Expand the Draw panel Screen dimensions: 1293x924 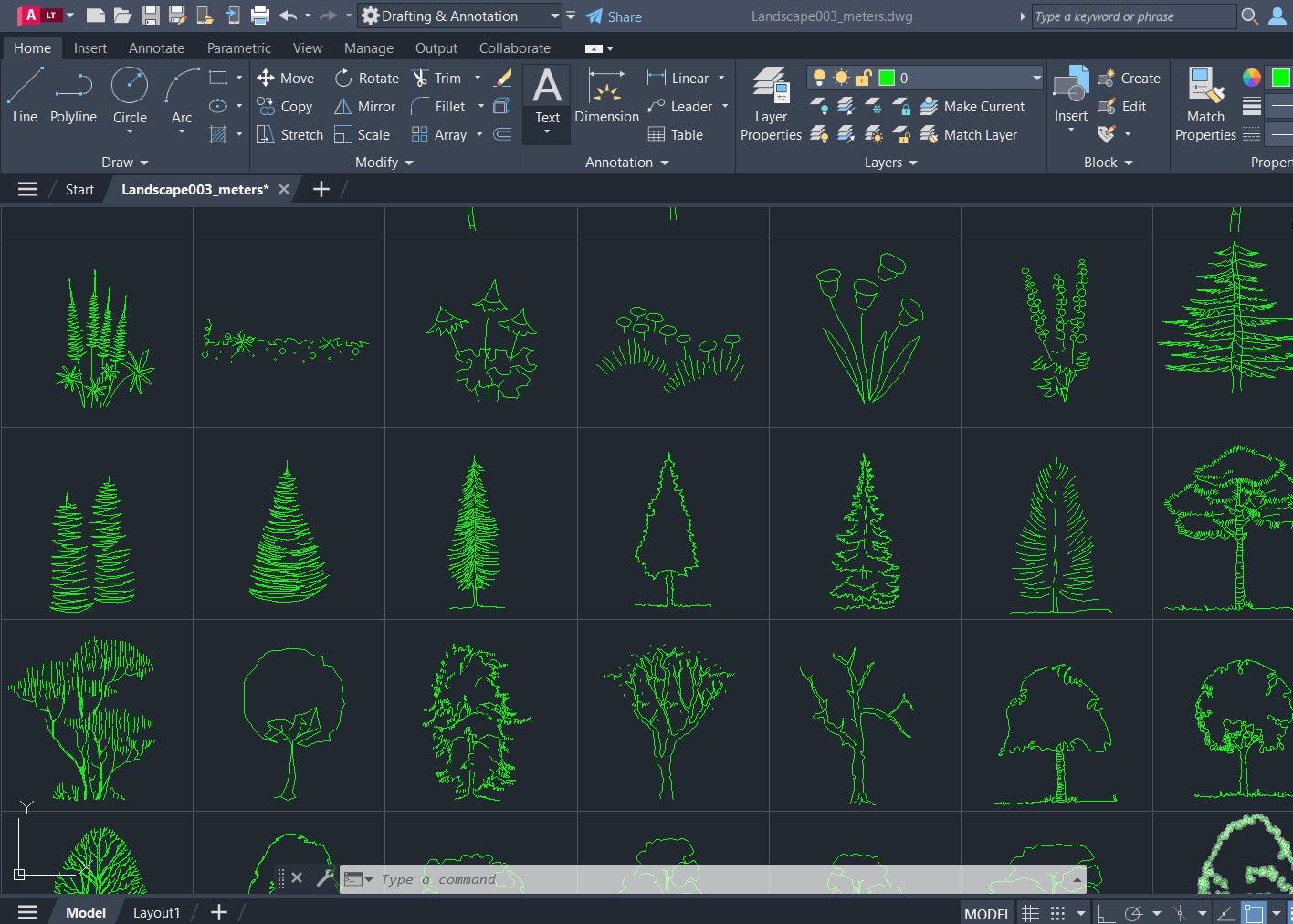coord(125,162)
